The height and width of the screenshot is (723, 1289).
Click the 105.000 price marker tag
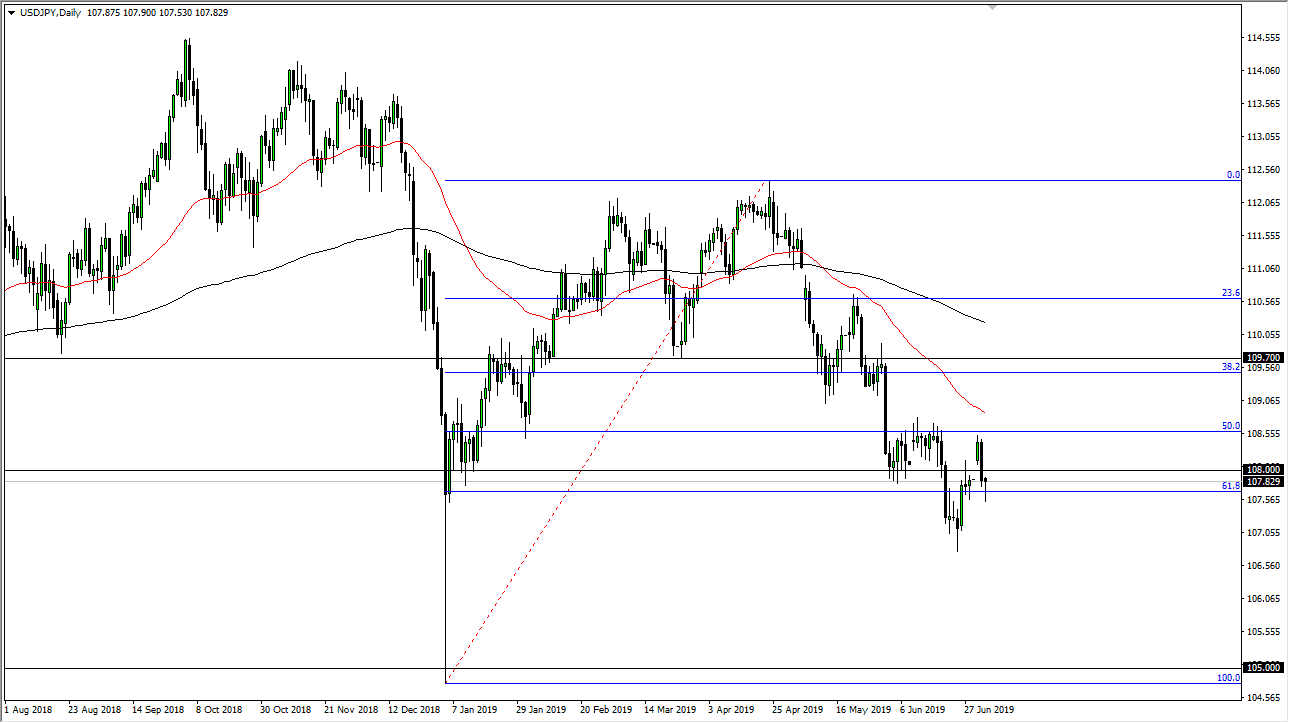click(x=1264, y=666)
